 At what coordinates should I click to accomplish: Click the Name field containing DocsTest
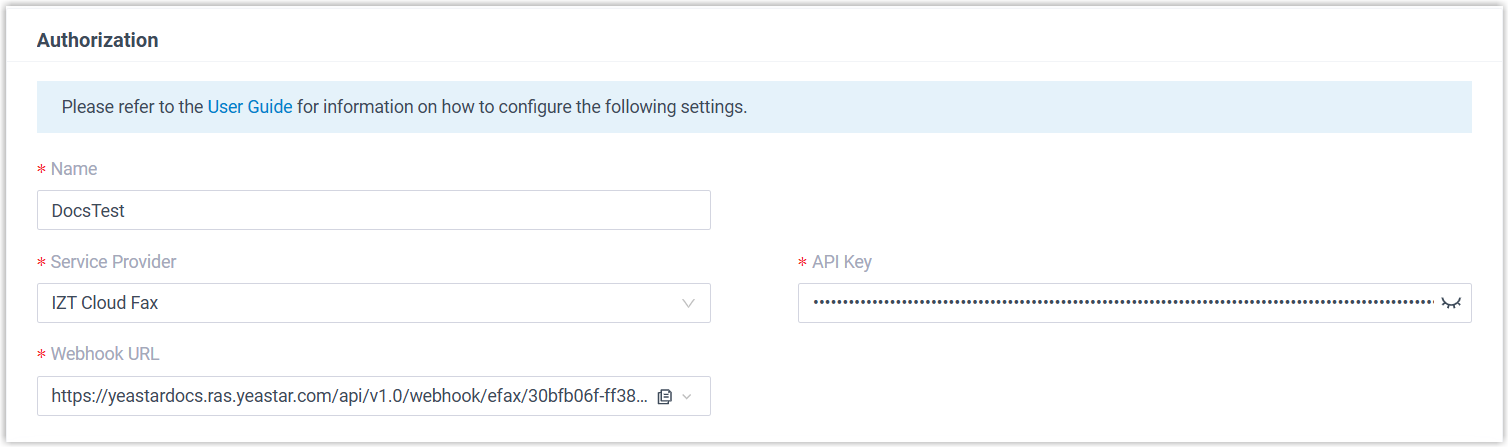(x=373, y=211)
